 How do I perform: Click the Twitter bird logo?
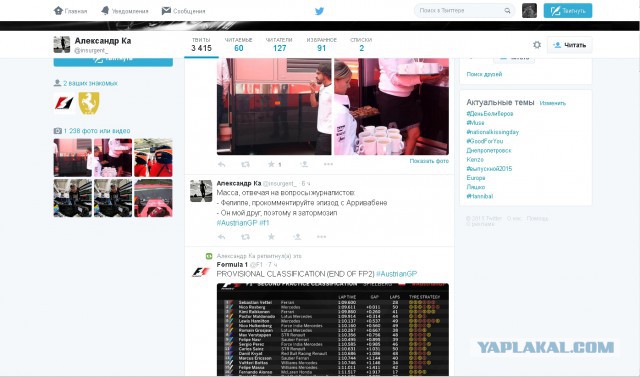tap(320, 11)
